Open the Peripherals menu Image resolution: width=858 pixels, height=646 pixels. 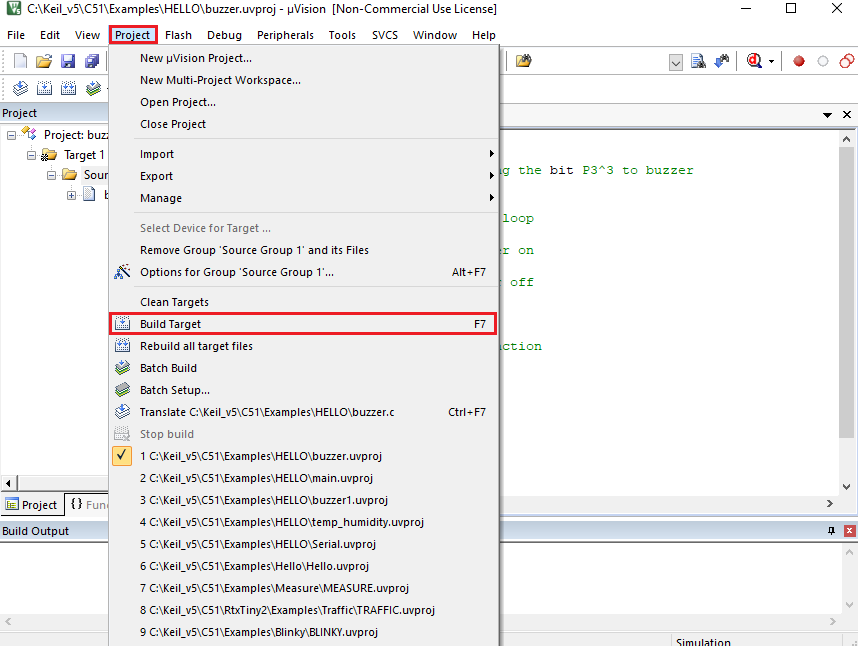(285, 35)
